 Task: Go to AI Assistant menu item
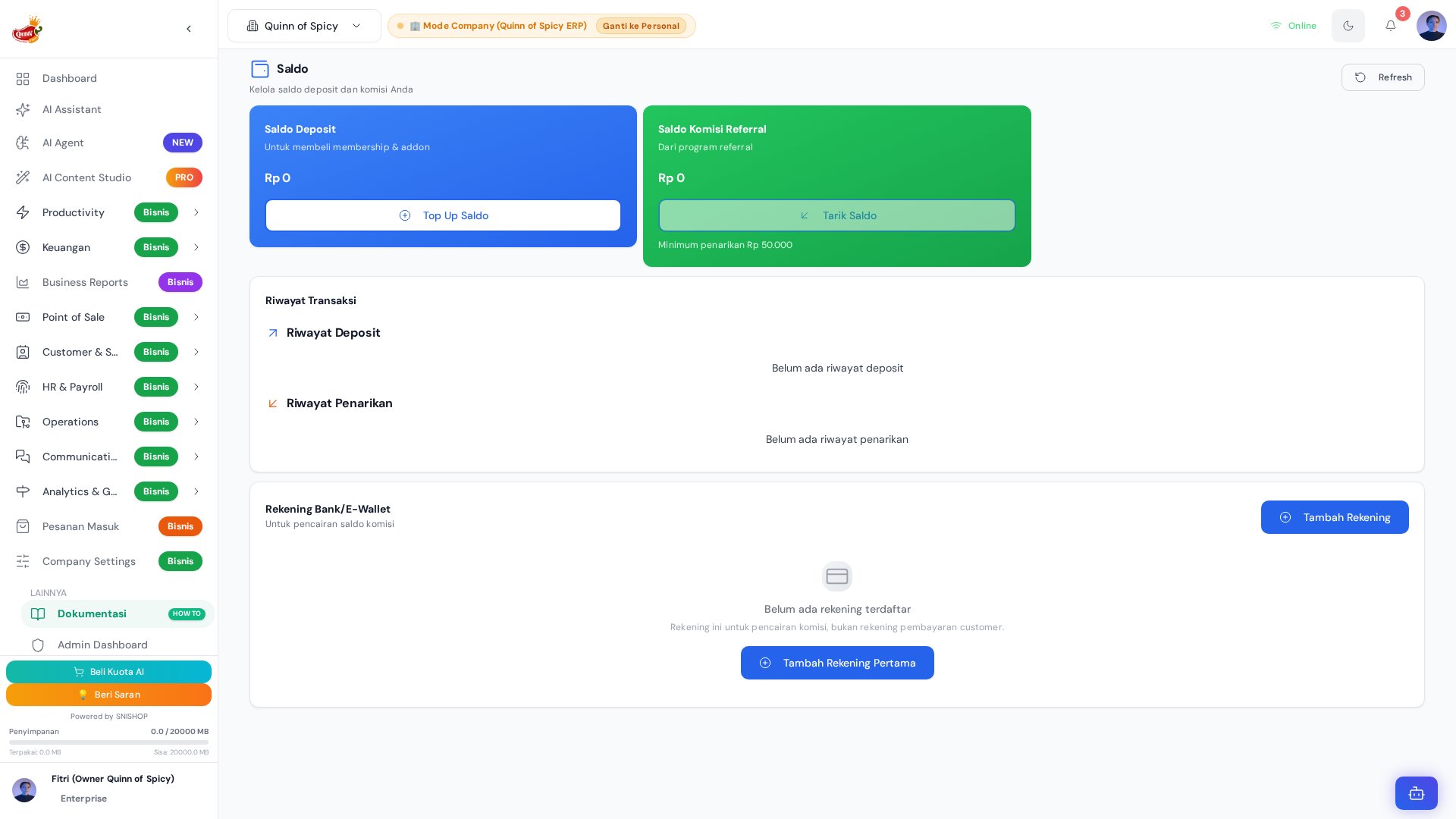(109, 110)
